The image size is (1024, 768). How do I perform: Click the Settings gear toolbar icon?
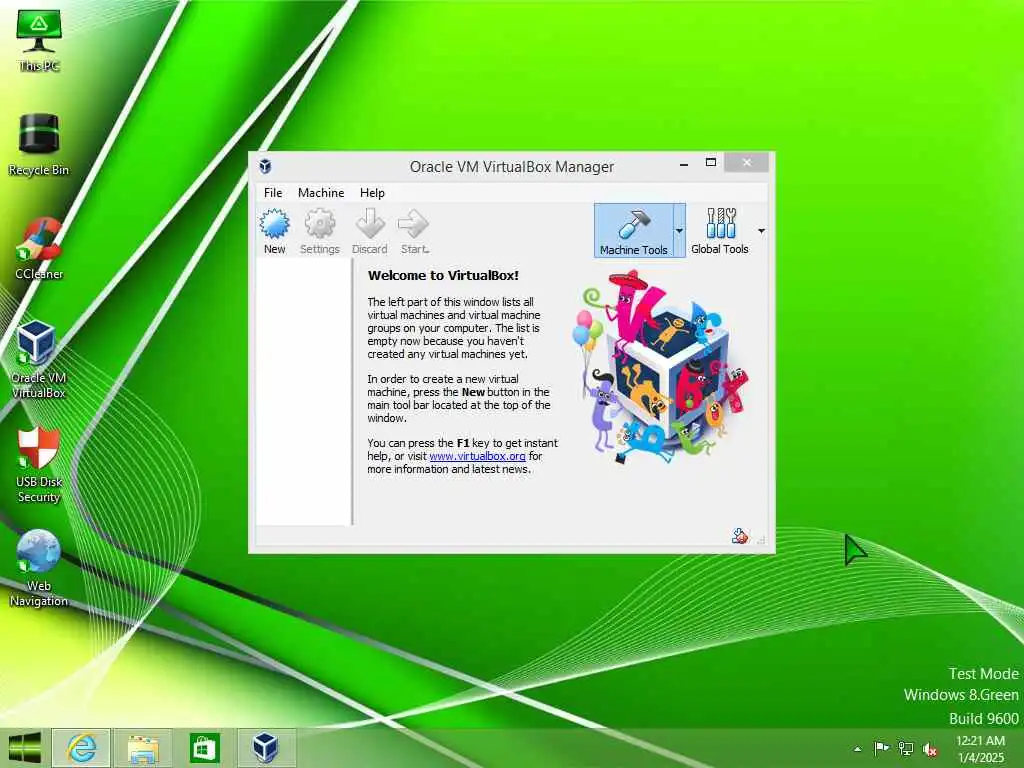320,231
